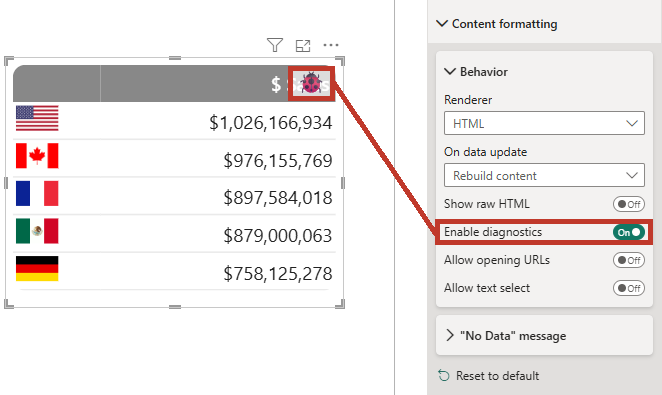Select the Germany flag image
The height and width of the screenshot is (395, 662).
(37, 268)
